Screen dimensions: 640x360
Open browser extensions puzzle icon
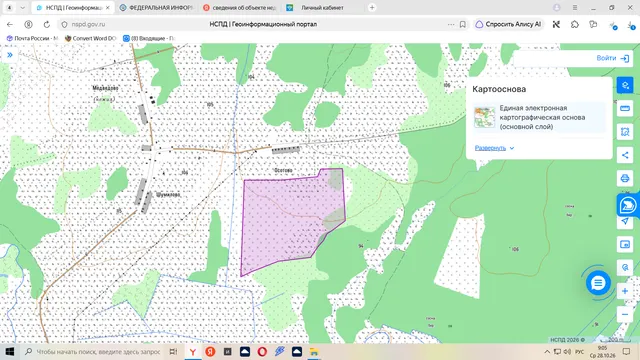(575, 24)
